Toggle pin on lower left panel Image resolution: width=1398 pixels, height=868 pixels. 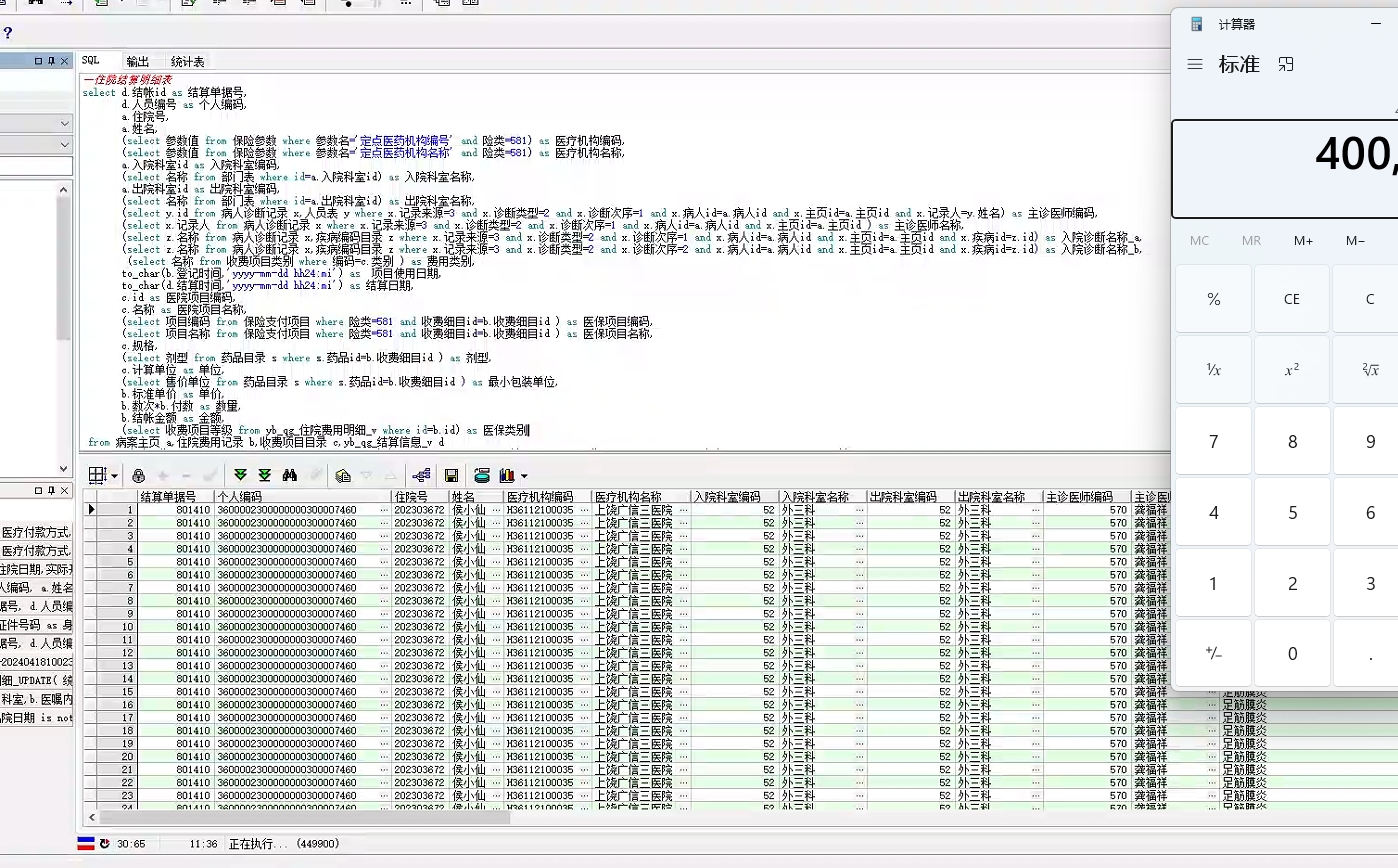52,491
